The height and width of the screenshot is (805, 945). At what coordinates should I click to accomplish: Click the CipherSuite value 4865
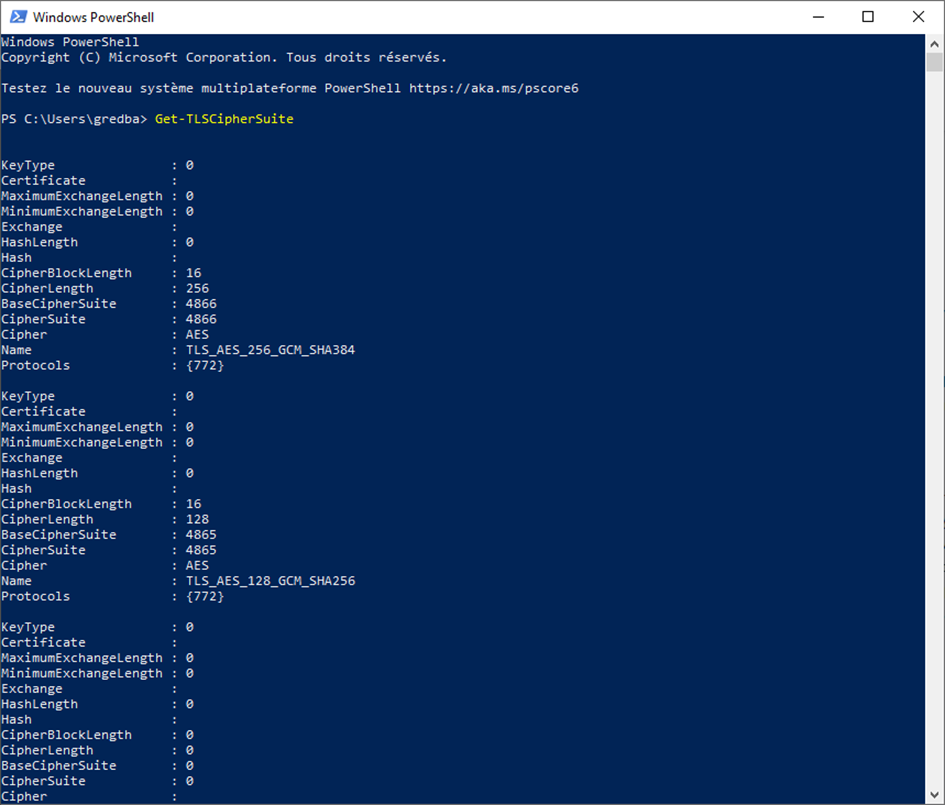pyautogui.click(x=201, y=550)
